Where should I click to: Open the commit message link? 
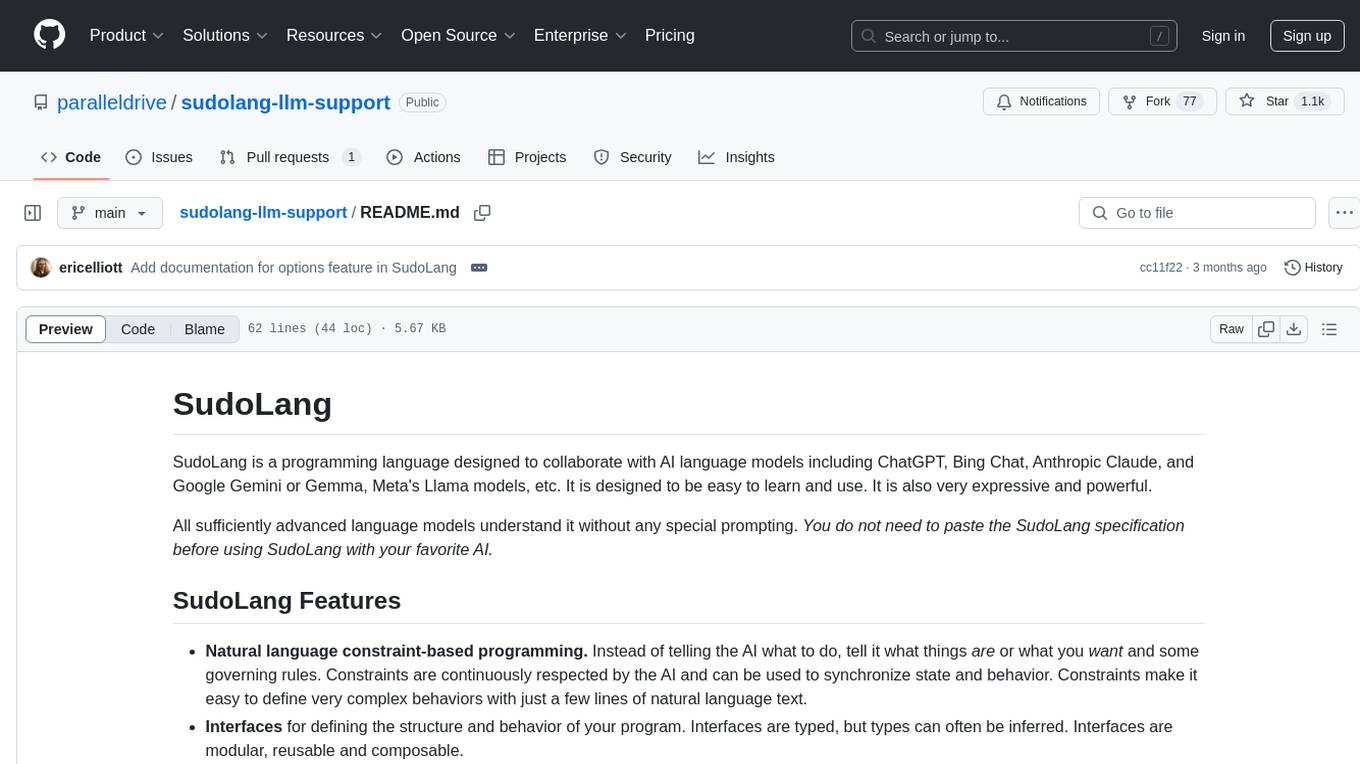[x=293, y=268]
